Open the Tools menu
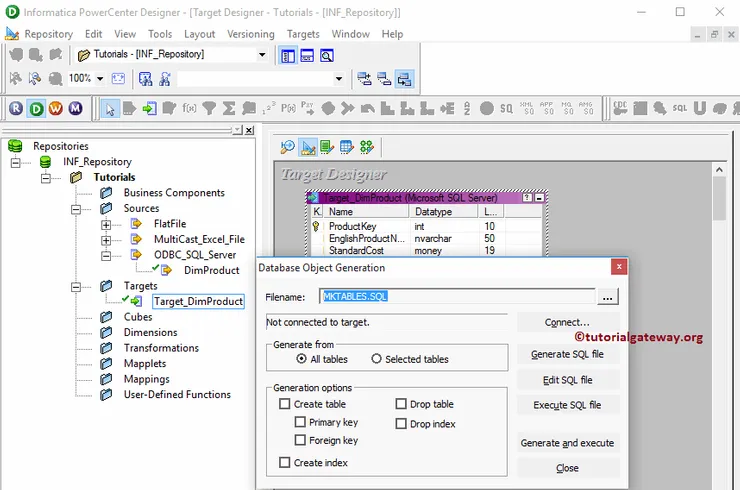The image size is (740, 490). click(x=160, y=34)
